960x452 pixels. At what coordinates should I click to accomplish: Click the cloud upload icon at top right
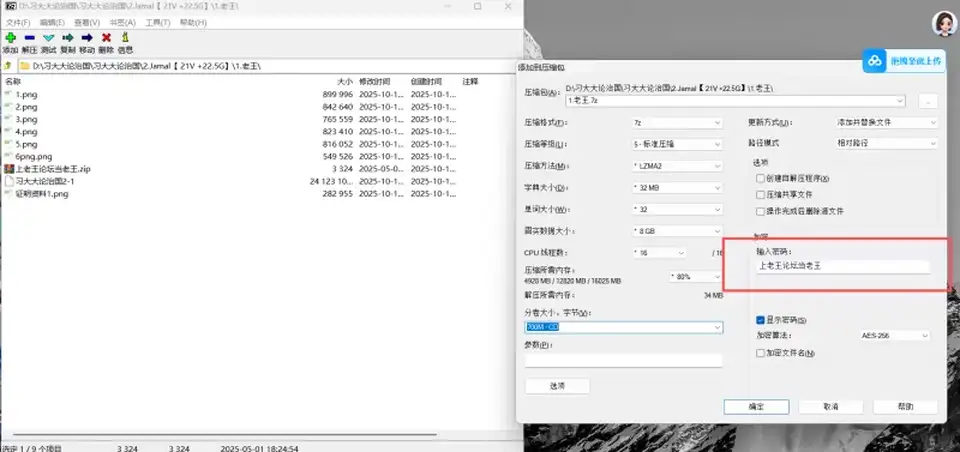876,61
